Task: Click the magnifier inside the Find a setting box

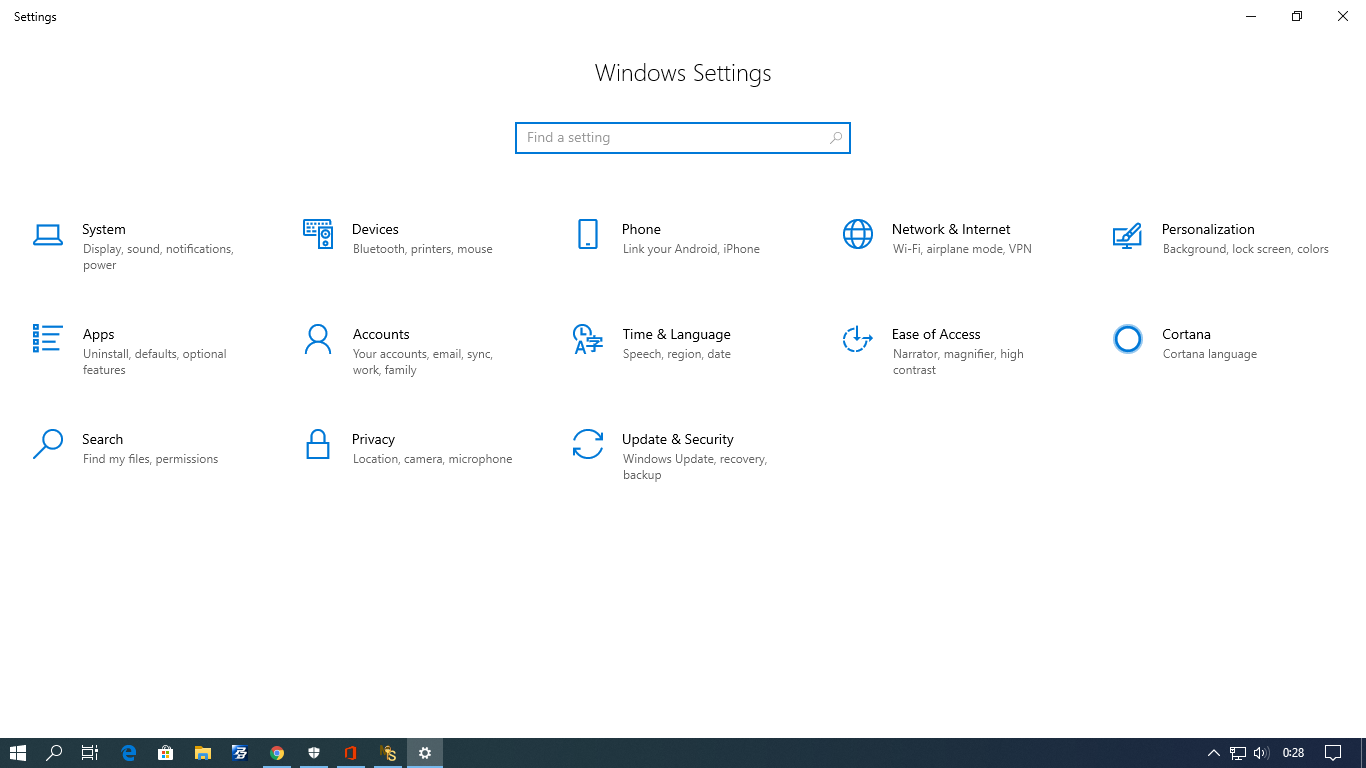Action: tap(836, 138)
